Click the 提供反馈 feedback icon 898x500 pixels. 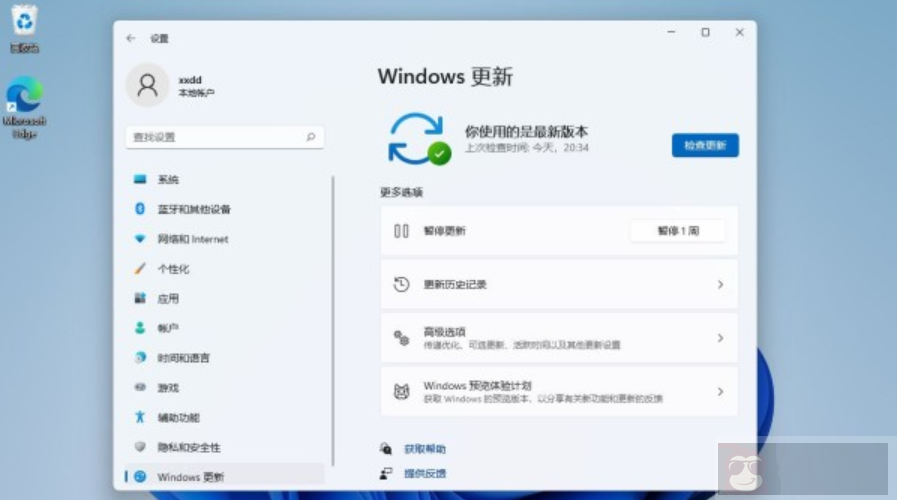[386, 473]
